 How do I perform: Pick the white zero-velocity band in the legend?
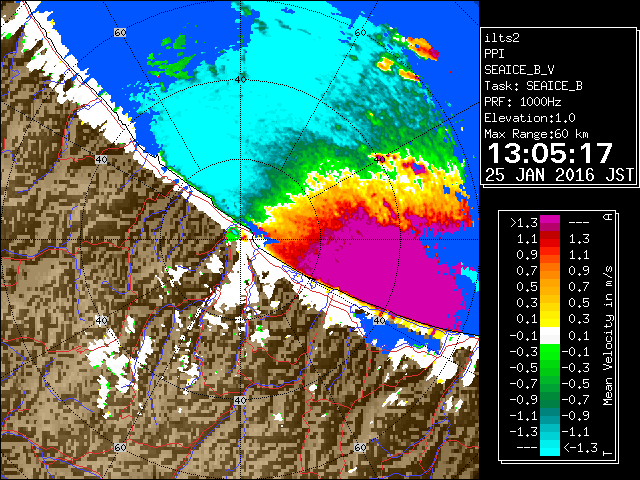pos(550,336)
